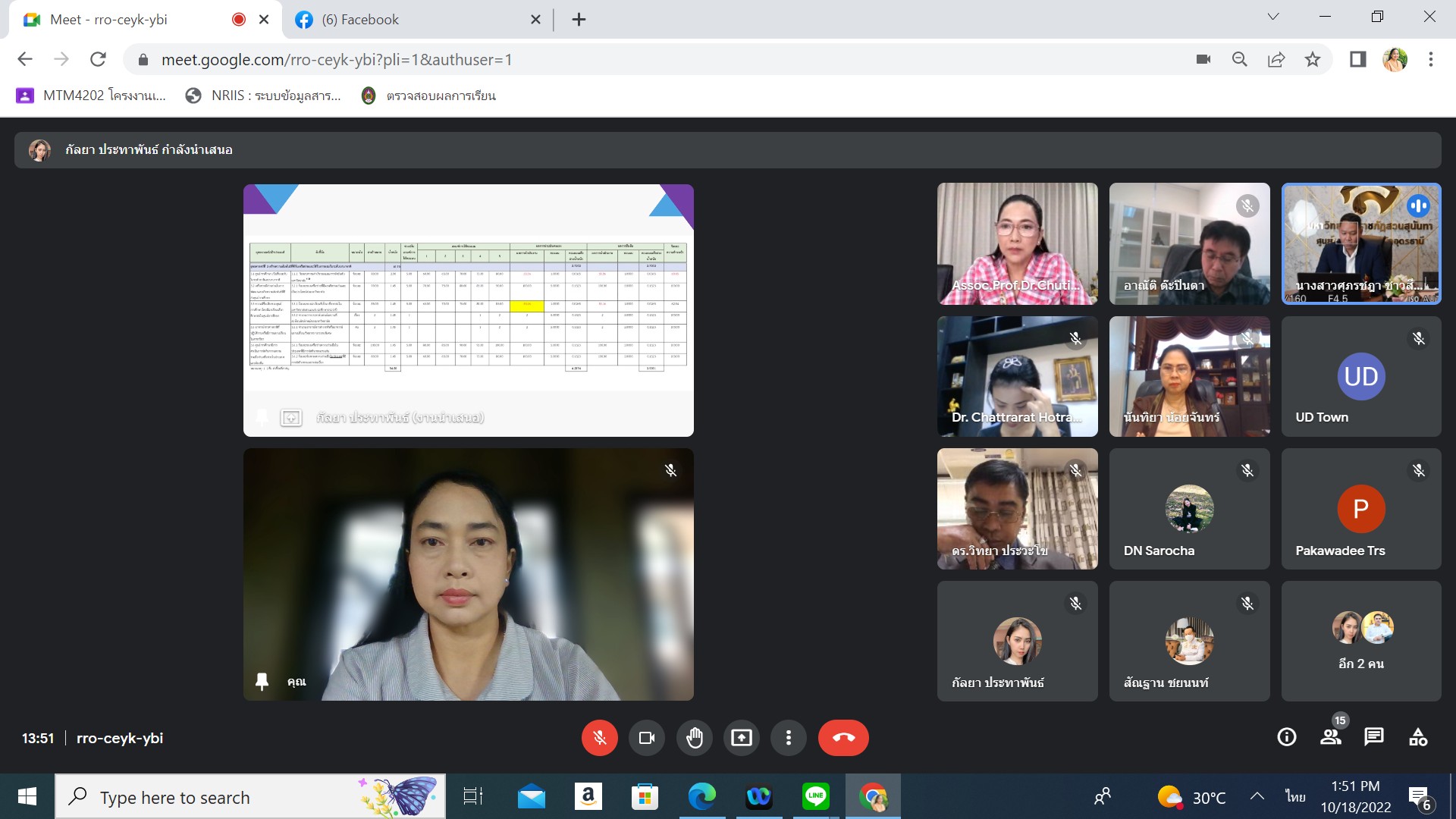Image resolution: width=1456 pixels, height=819 pixels.
Task: Open chat with everyone icon
Action: click(x=1373, y=737)
